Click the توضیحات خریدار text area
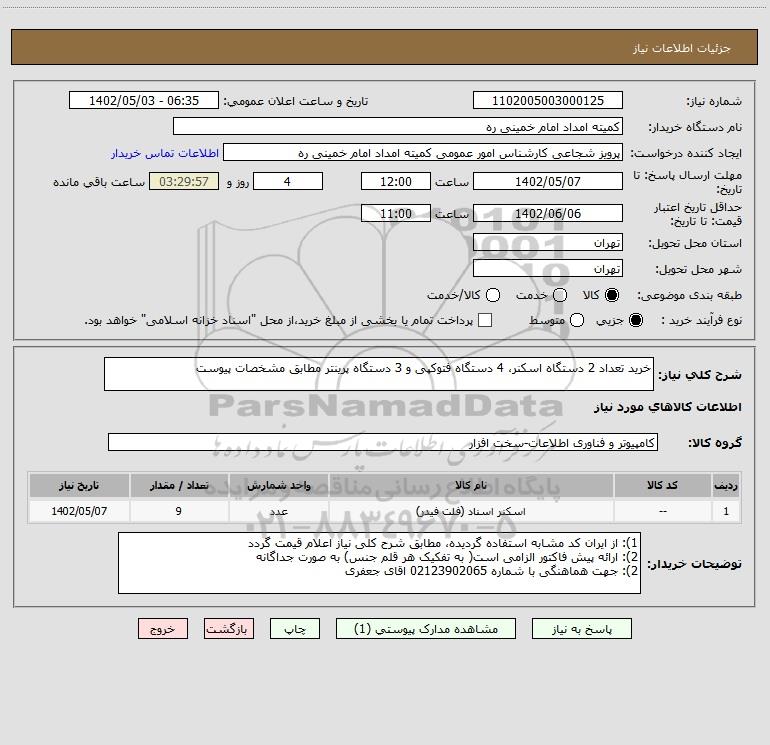 tap(379, 563)
